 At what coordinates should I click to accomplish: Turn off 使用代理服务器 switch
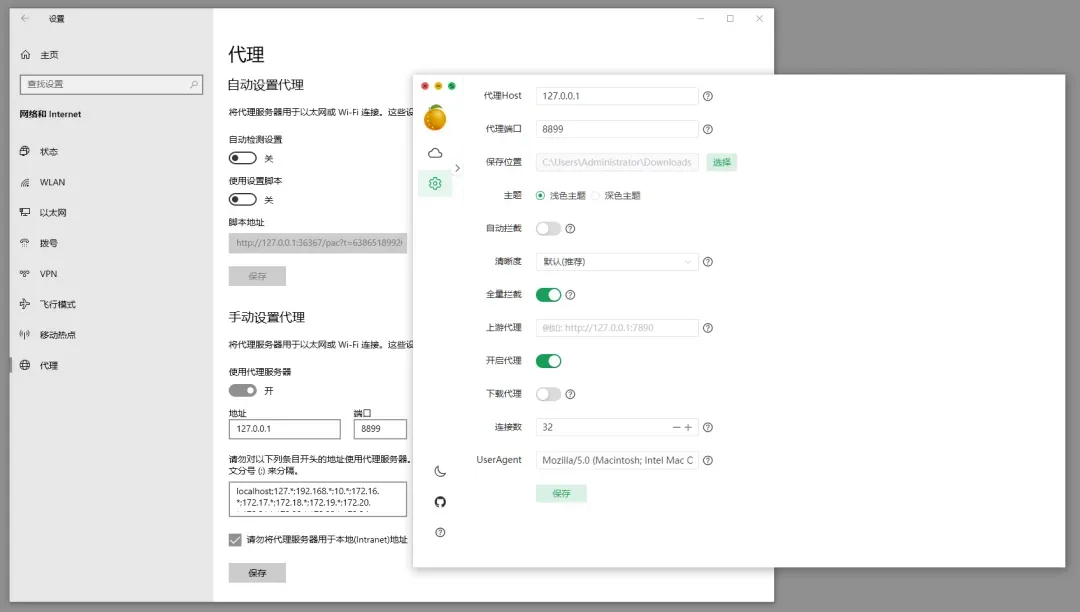click(x=242, y=390)
